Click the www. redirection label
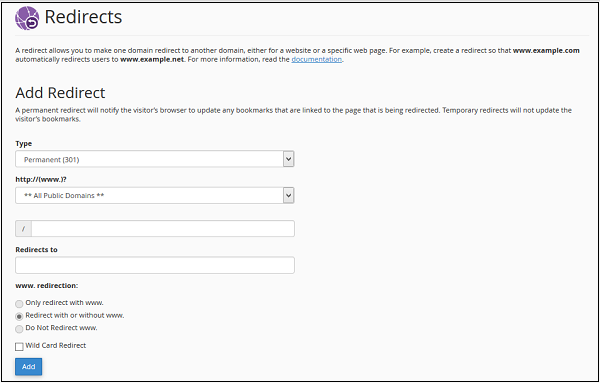The image size is (600, 383). tap(47, 286)
